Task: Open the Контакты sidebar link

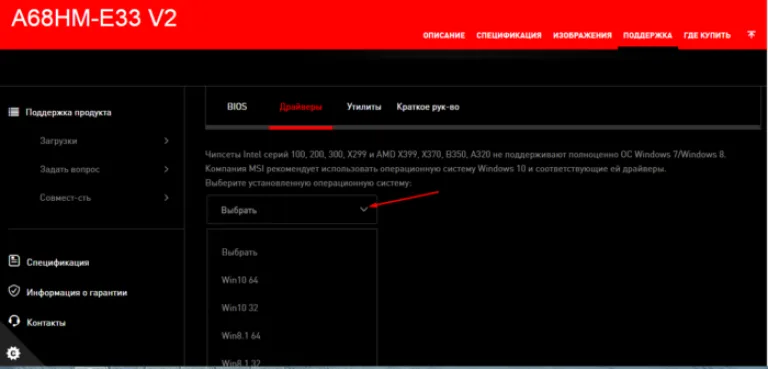Action: tap(46, 323)
